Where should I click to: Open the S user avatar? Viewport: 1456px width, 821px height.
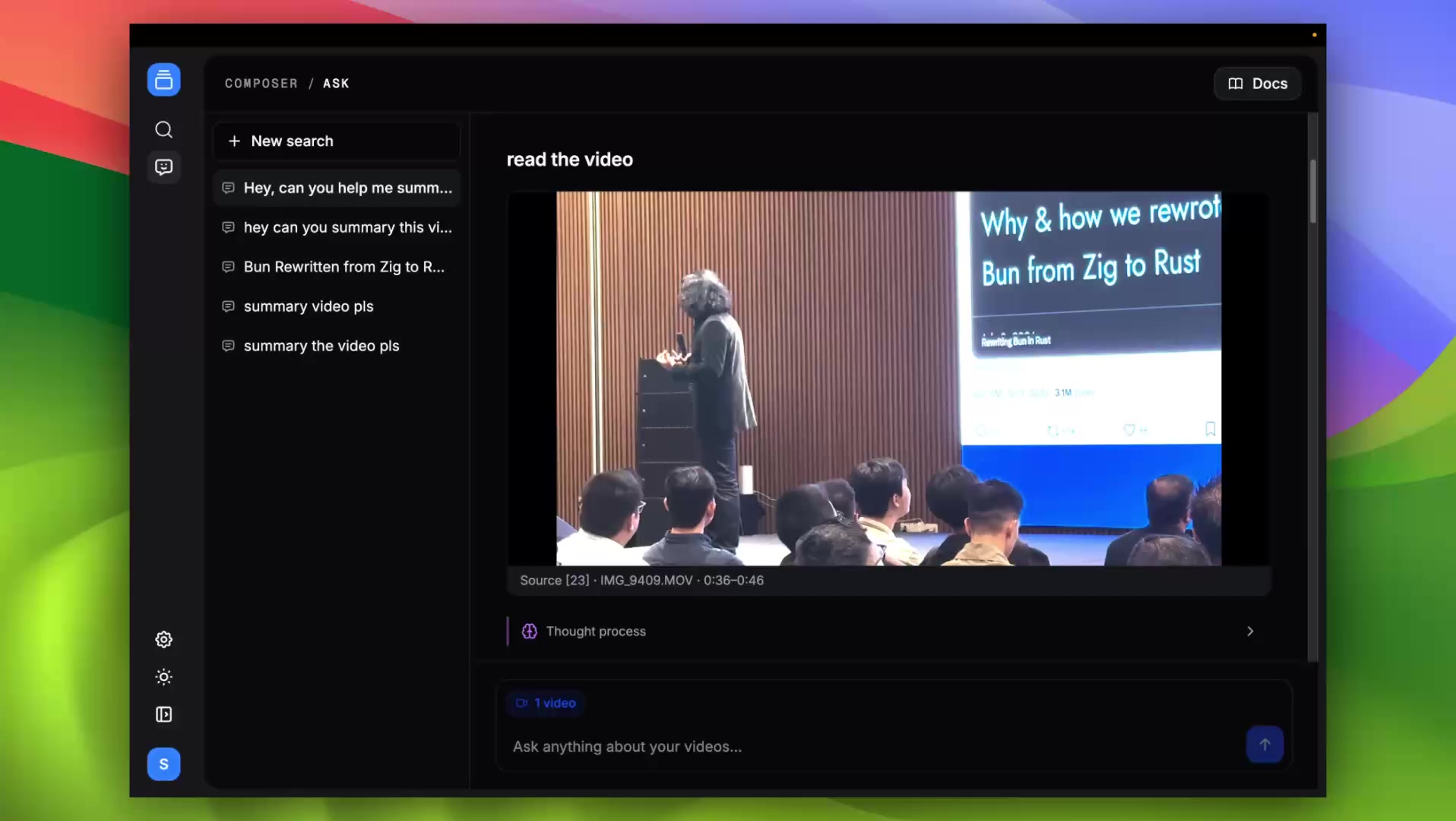(x=163, y=764)
